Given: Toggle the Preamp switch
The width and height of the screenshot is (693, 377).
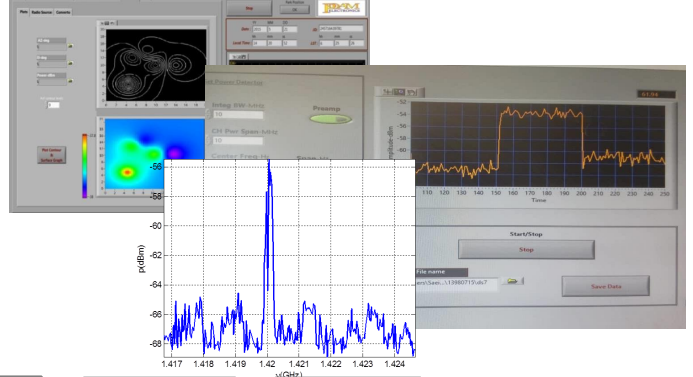Looking at the screenshot, I should [331, 119].
